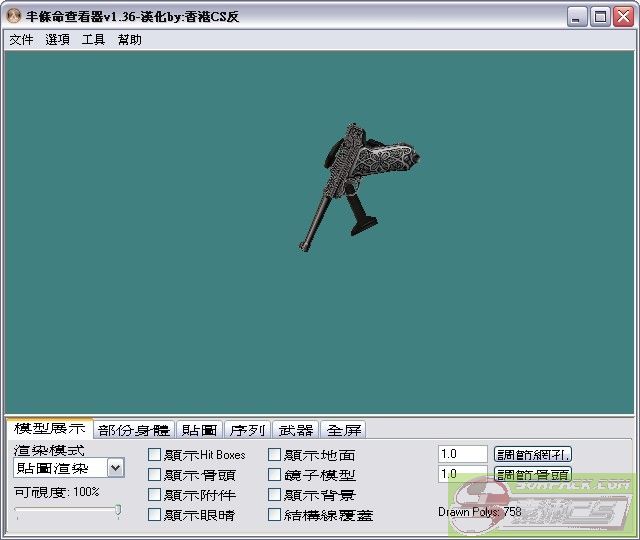Enable the 顯示Hit Boxes checkbox

point(154,455)
